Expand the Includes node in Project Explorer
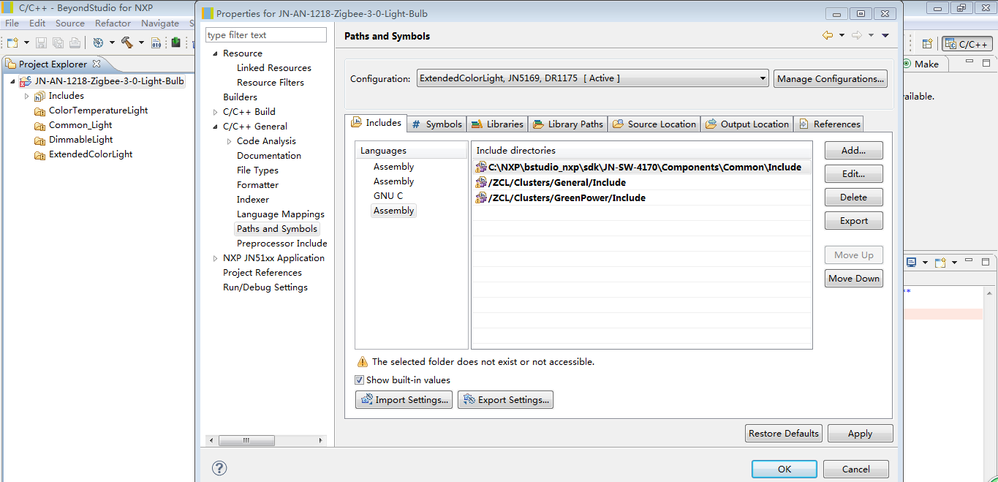Screen dimensions: 998x482 point(27,96)
